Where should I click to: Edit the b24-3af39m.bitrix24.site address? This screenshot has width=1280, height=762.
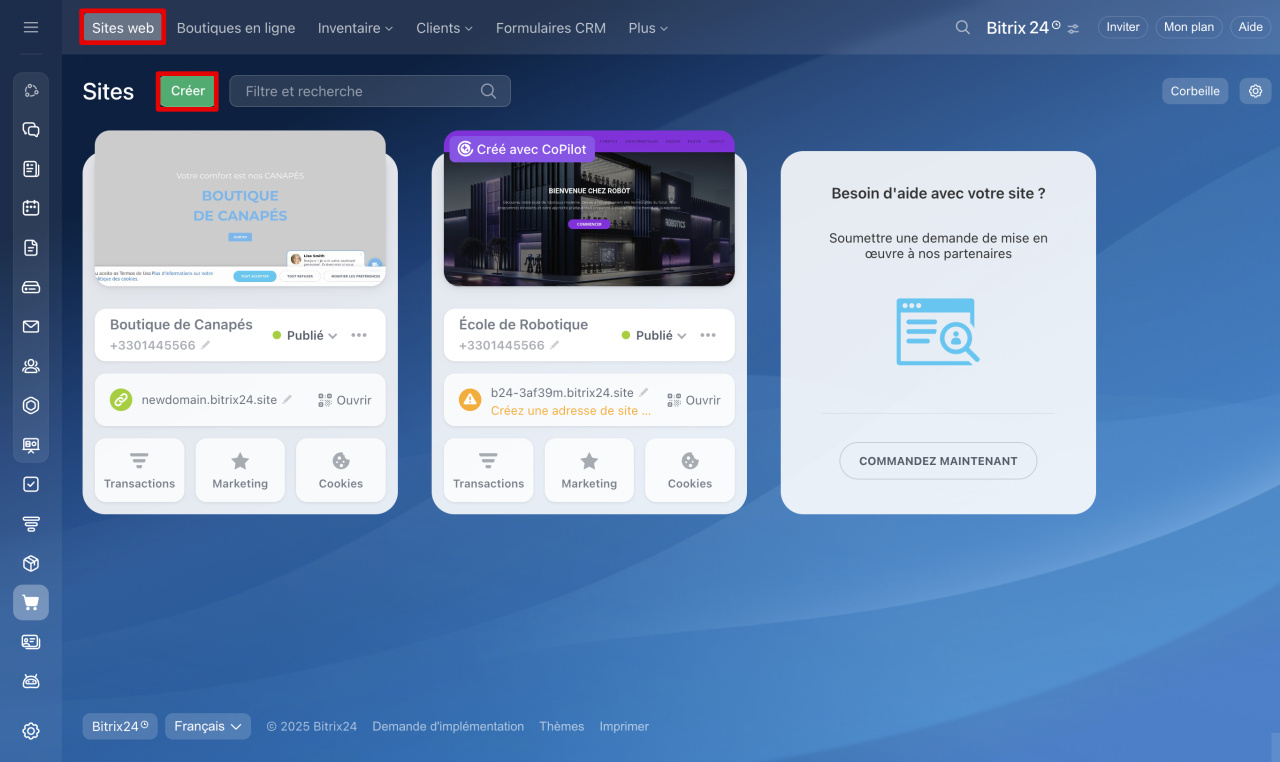pos(643,392)
